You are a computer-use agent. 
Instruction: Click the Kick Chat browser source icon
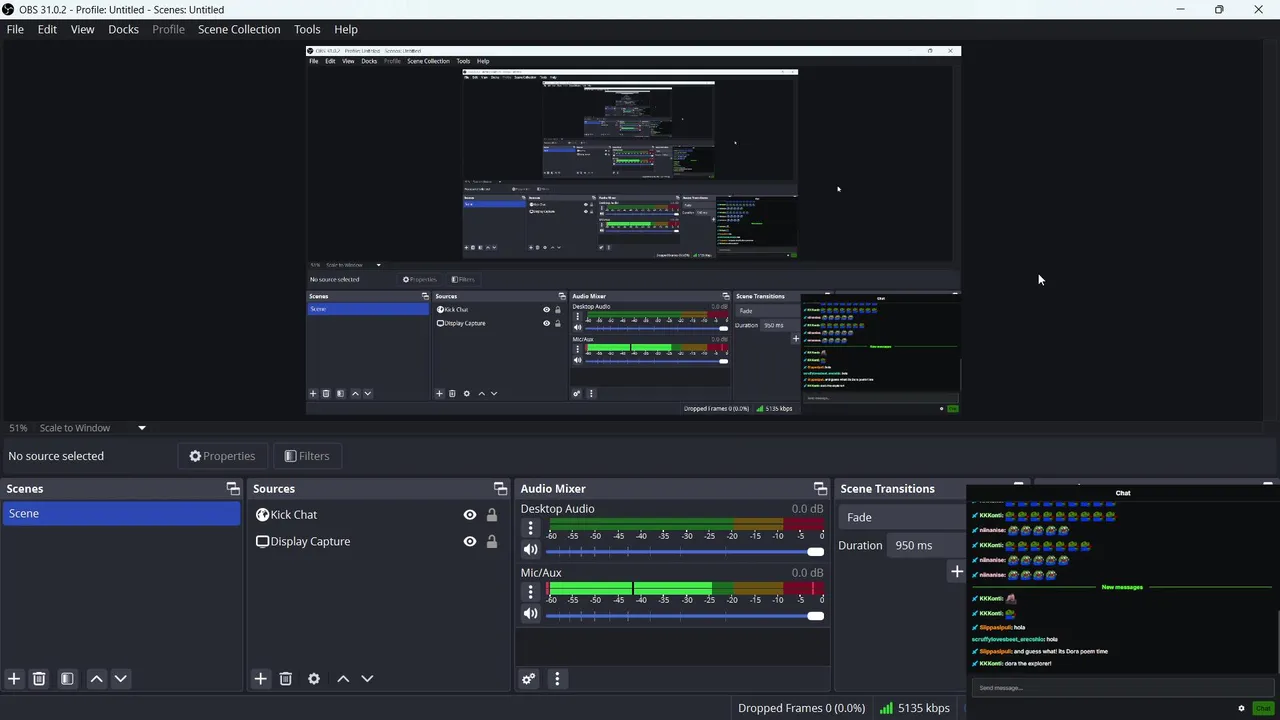point(262,514)
